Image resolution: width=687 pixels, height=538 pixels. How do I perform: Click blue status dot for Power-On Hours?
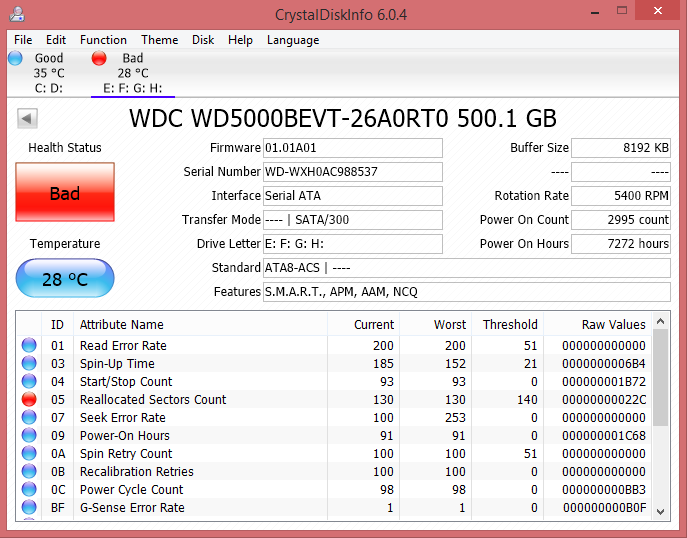point(29,435)
